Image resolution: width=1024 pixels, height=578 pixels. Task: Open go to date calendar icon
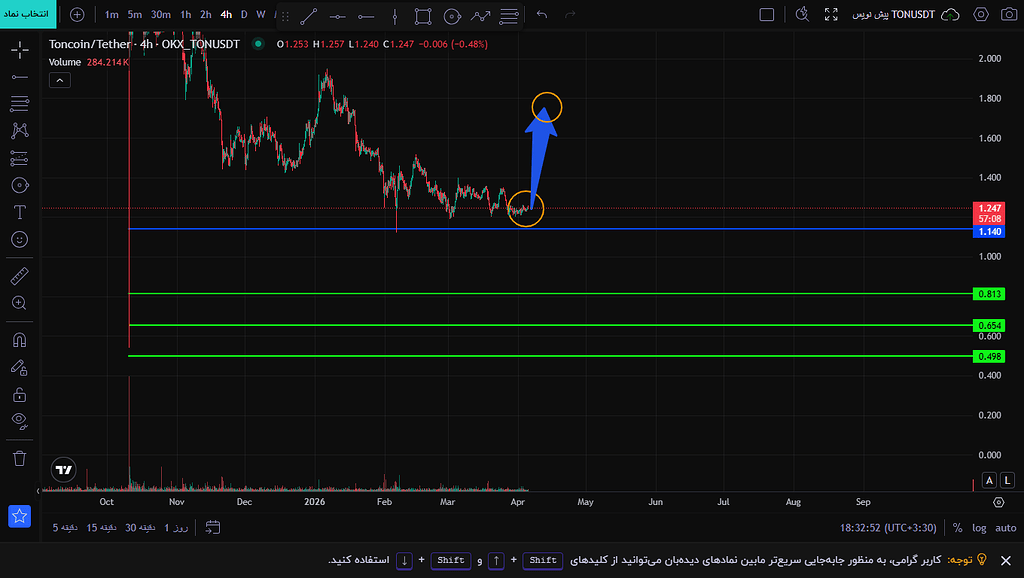point(213,527)
